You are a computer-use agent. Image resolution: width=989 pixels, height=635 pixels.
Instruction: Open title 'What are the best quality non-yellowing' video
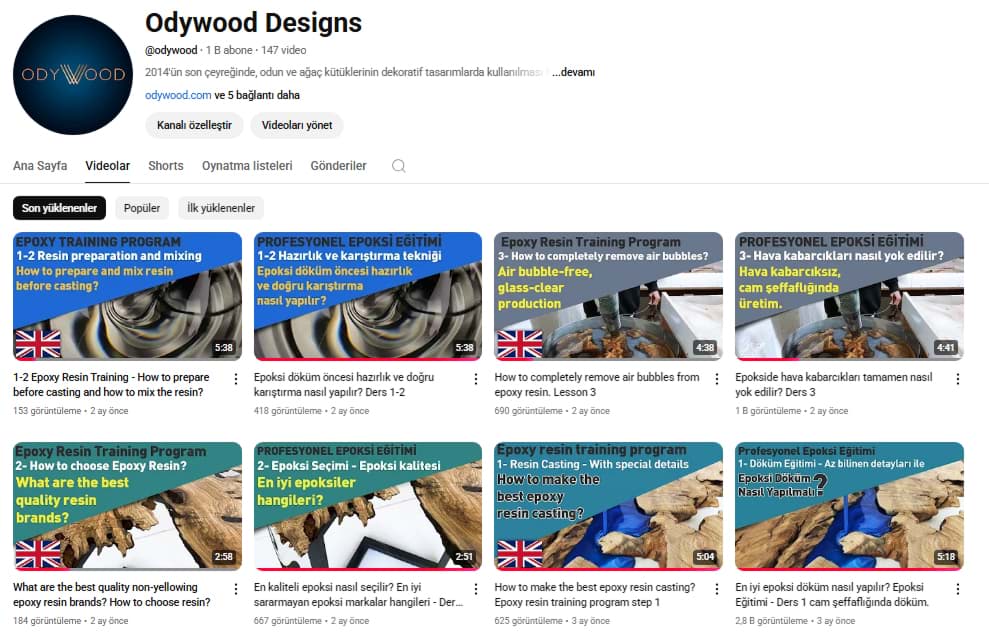point(112,595)
